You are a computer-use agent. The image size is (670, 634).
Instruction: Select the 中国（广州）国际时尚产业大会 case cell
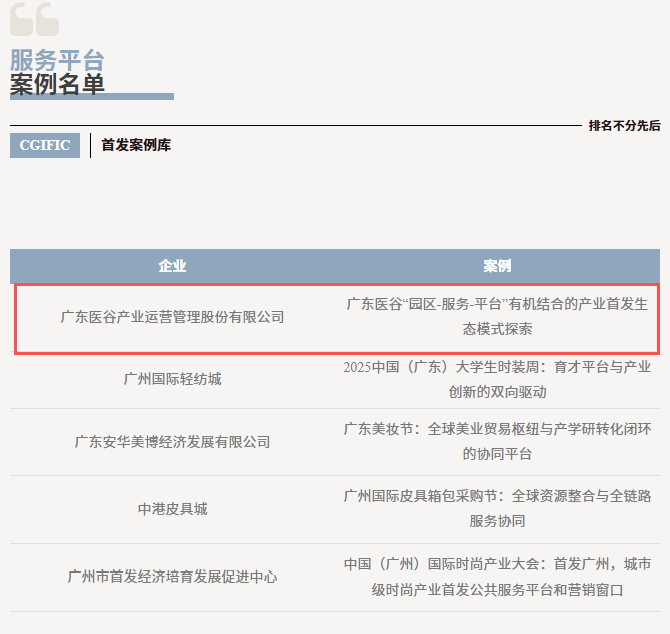point(497,577)
